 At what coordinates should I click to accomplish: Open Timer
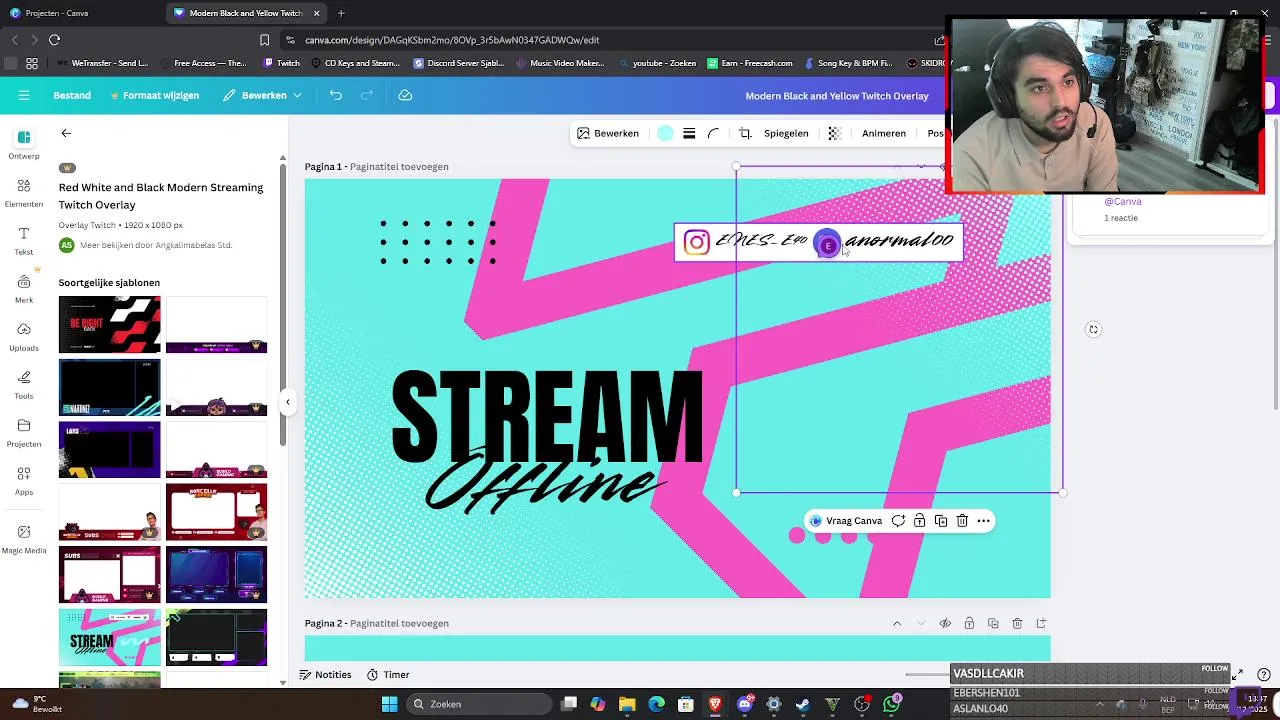pyautogui.click(x=388, y=675)
